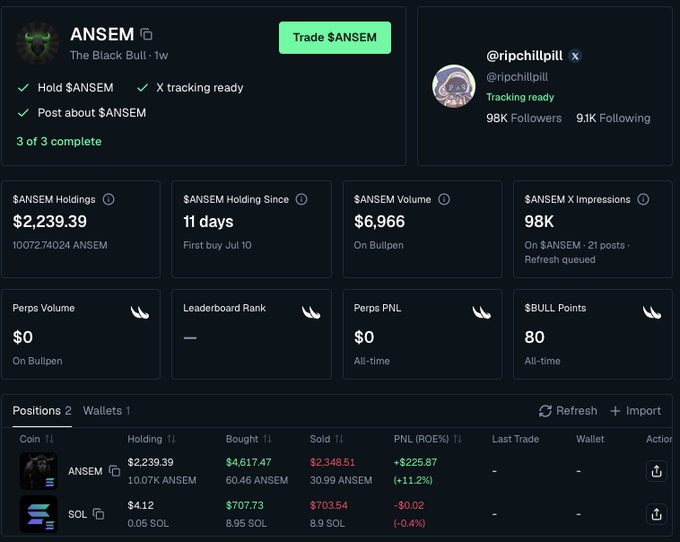Open the gray @ripchillpill handle link
This screenshot has width=680, height=542.
[517, 77]
